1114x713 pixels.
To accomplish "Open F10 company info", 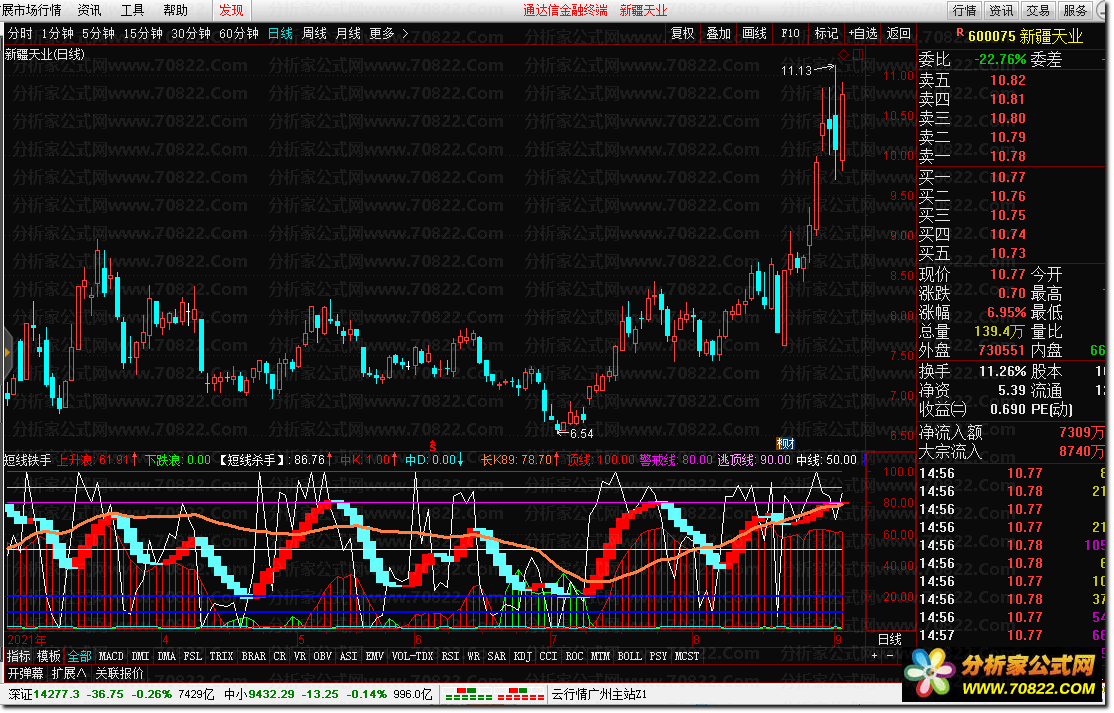I will [x=790, y=33].
